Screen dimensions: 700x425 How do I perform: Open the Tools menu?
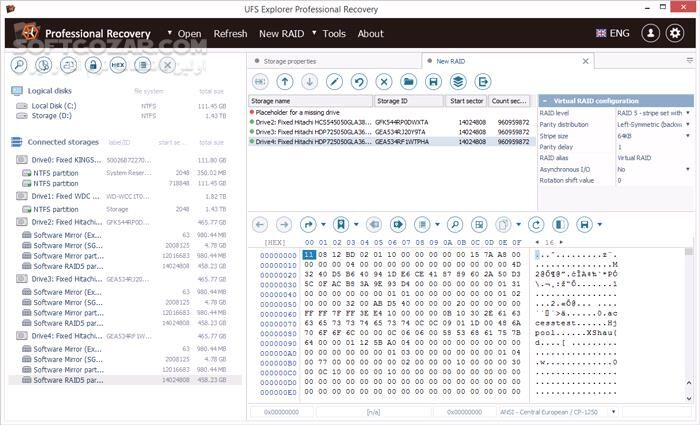333,33
